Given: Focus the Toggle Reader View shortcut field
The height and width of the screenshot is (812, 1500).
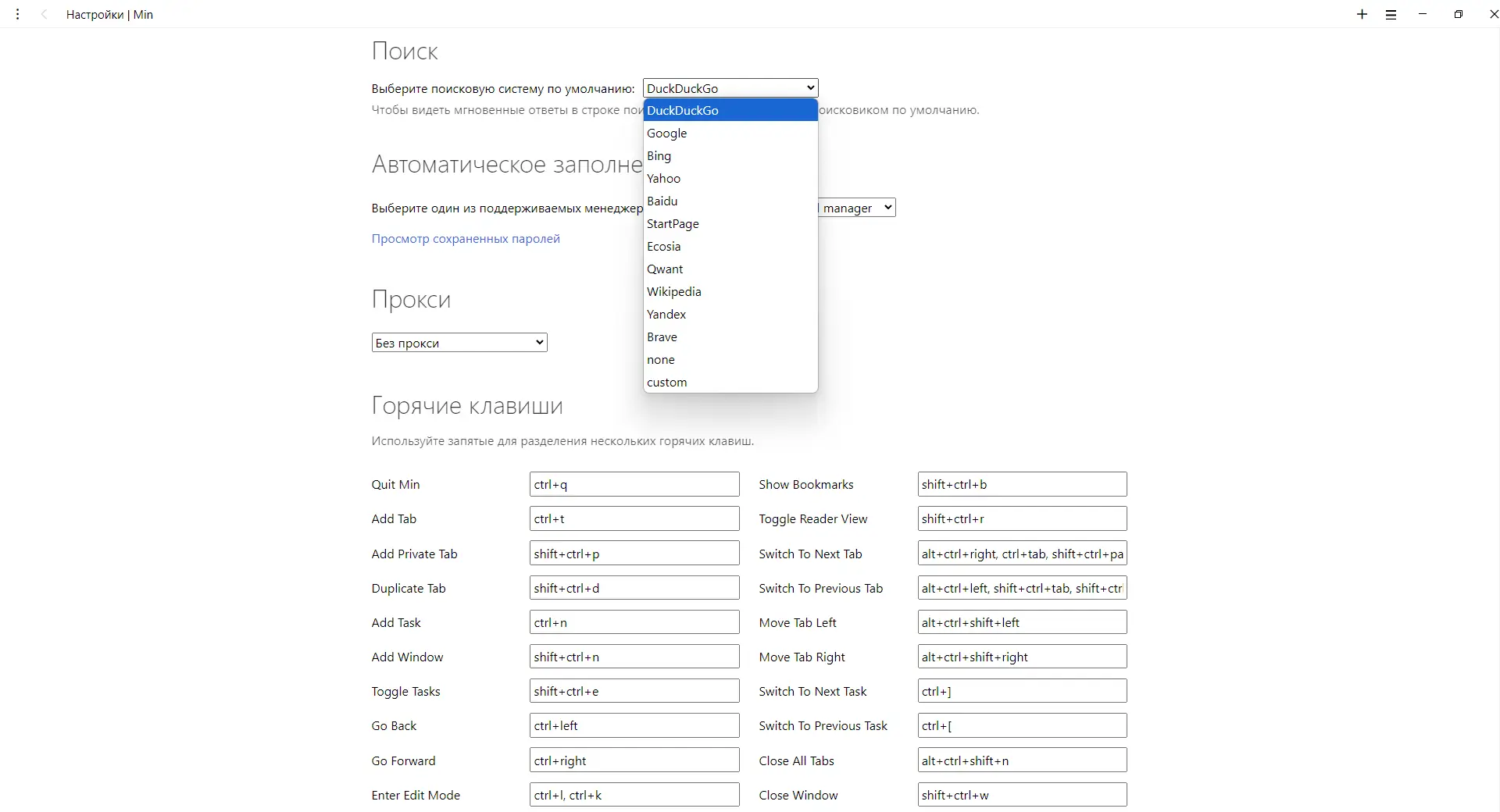Looking at the screenshot, I should click(x=1022, y=519).
